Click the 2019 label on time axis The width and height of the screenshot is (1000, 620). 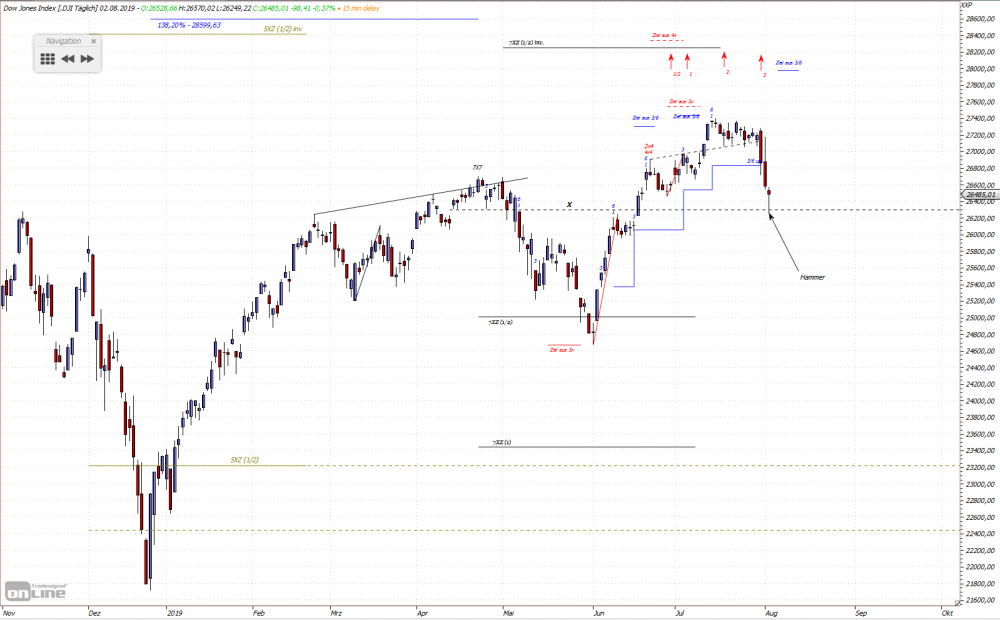174,613
